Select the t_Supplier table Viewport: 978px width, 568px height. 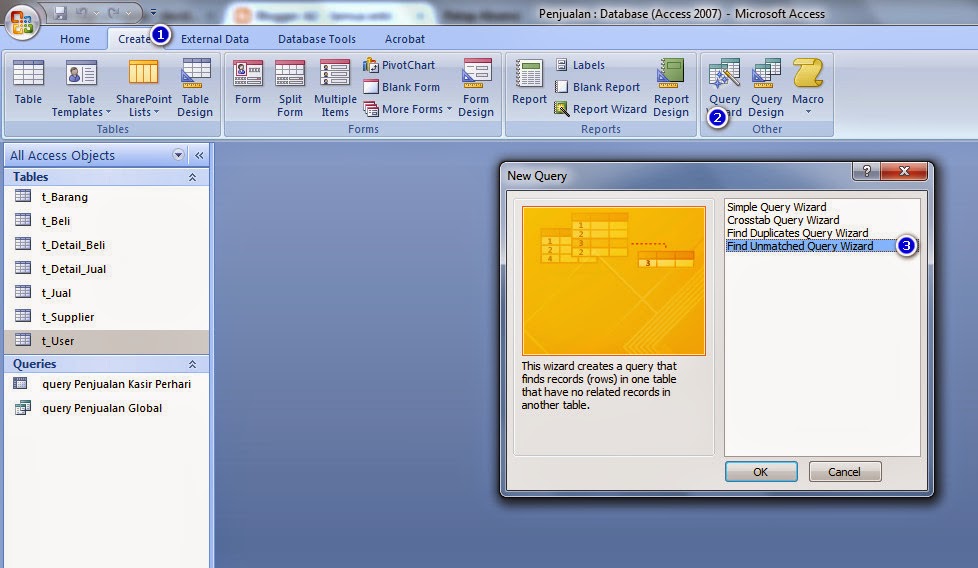pos(107,317)
